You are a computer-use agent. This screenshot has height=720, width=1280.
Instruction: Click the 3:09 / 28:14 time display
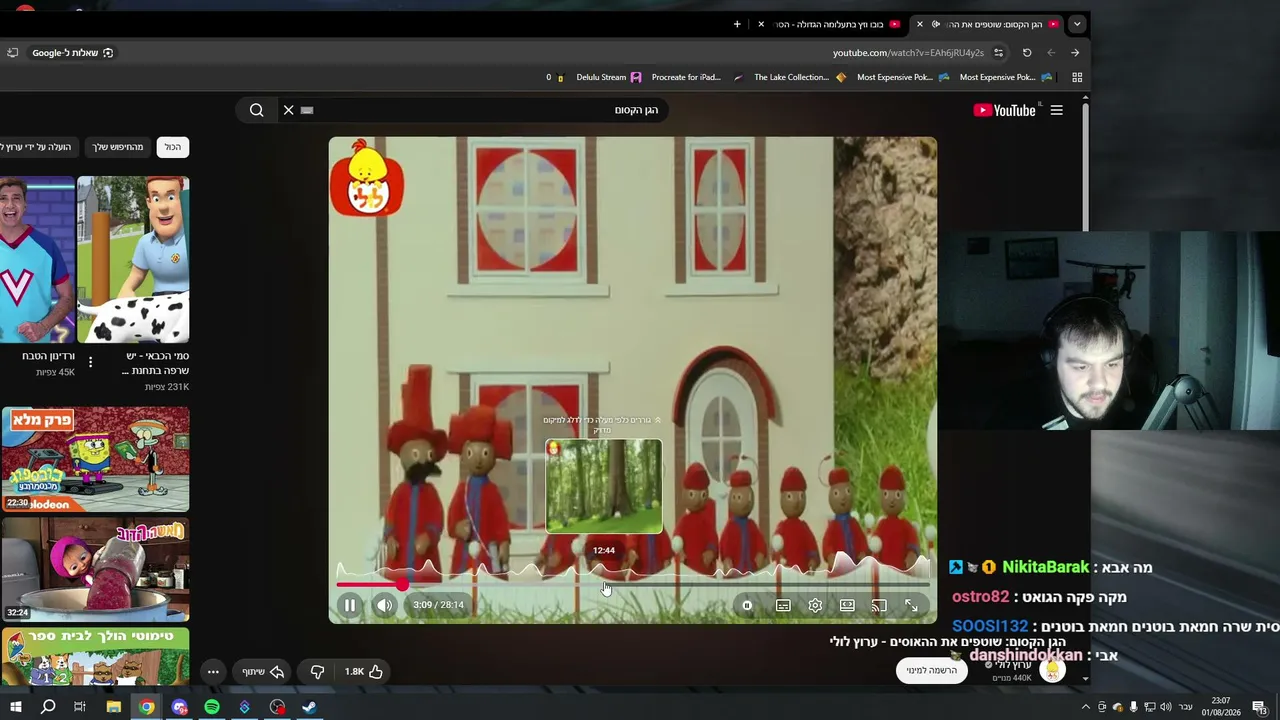pos(438,605)
